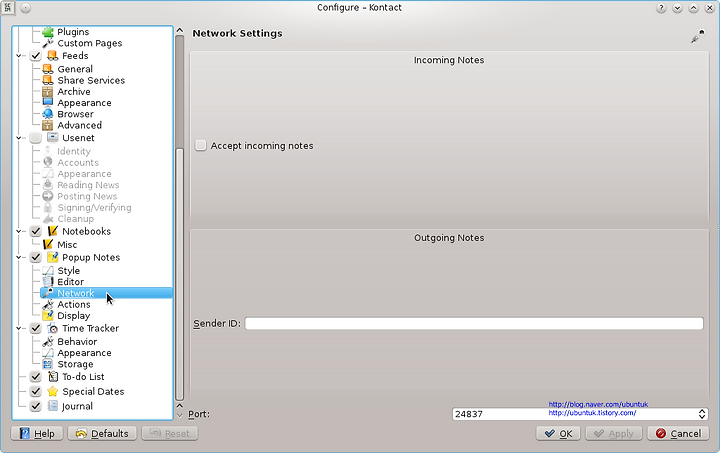
Task: Click the Network Settings header icon
Action: (698, 36)
